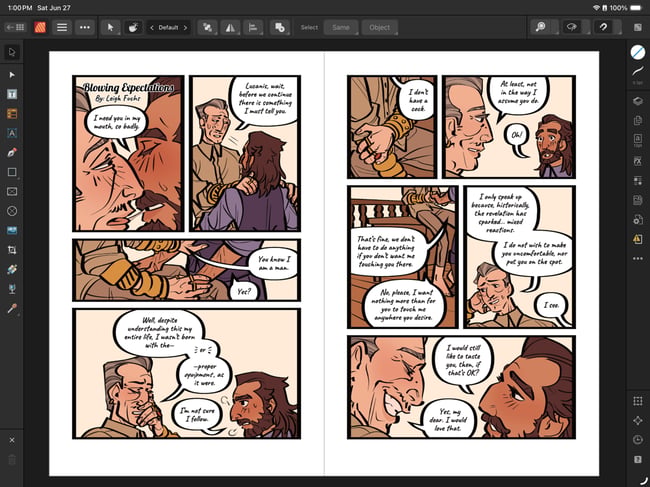This screenshot has width=650, height=487.
Task: Toggle the preflight/baseline icon next to Default
Action: pos(133,27)
